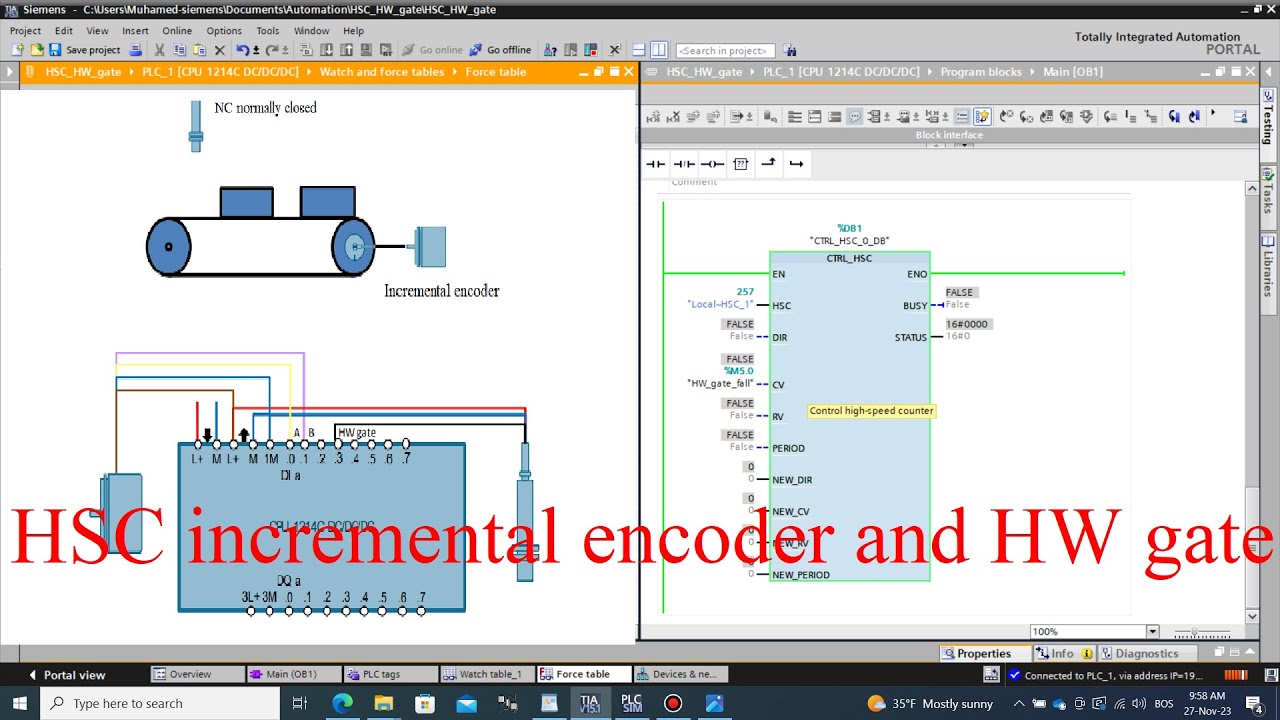Open undo history dropdown arrow

255,50
